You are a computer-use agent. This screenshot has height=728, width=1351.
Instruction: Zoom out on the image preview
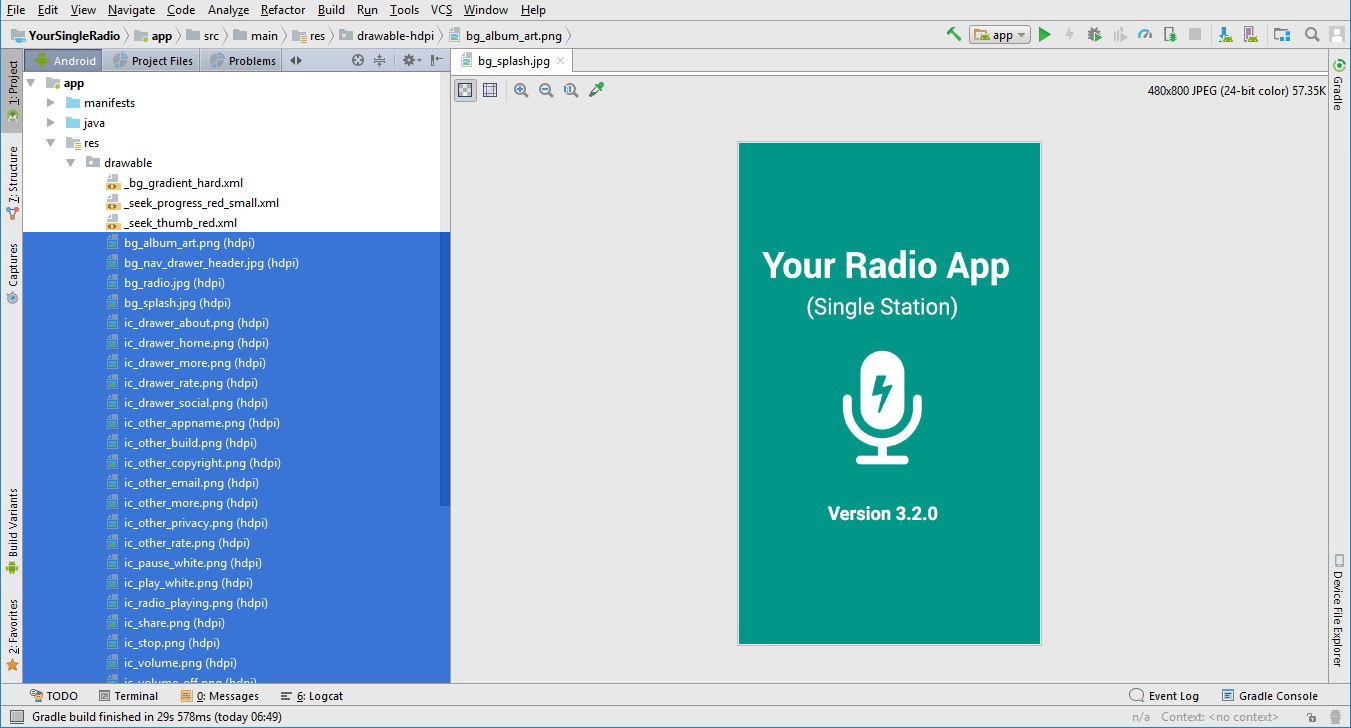pos(546,90)
